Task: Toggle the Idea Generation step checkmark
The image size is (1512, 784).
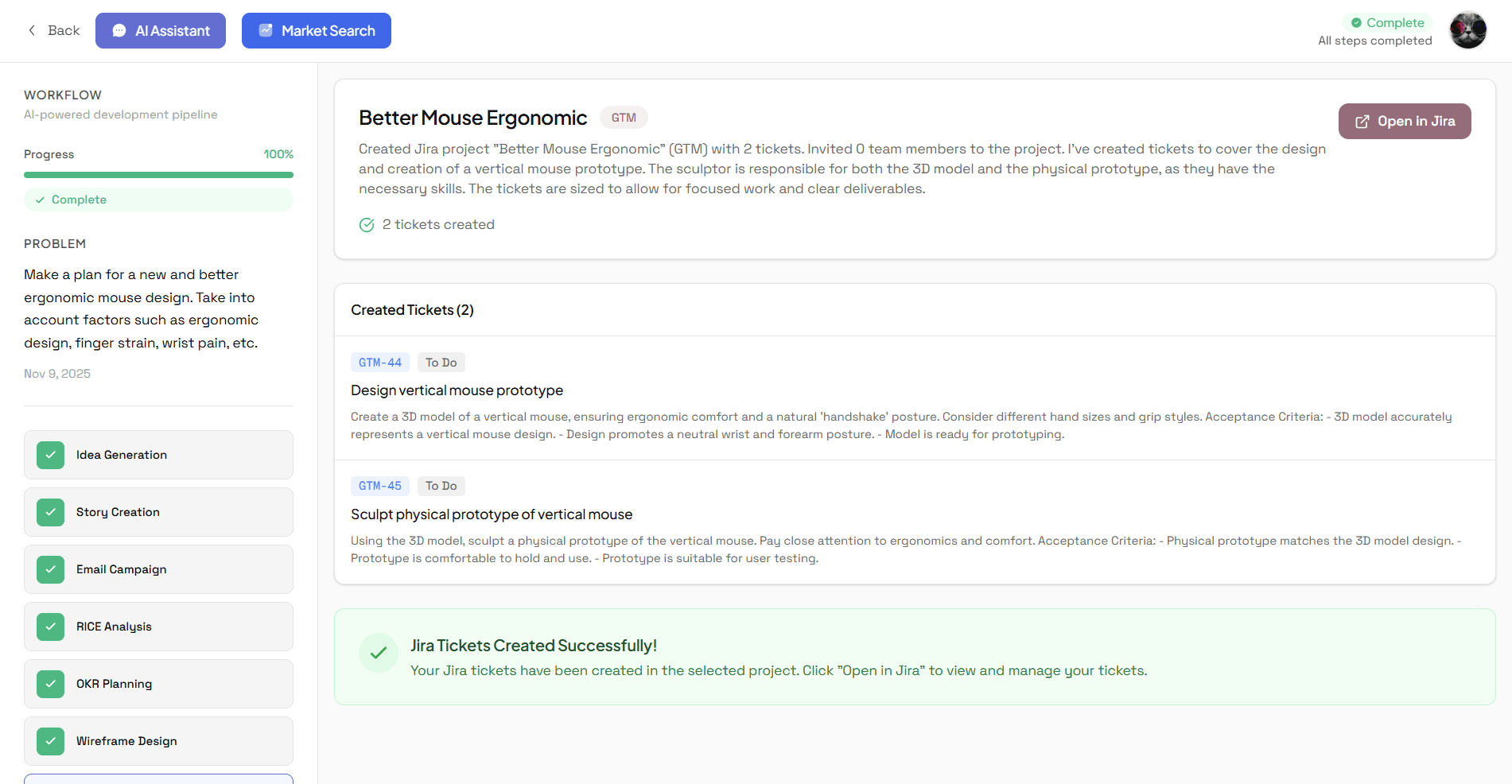Action: tap(50, 454)
